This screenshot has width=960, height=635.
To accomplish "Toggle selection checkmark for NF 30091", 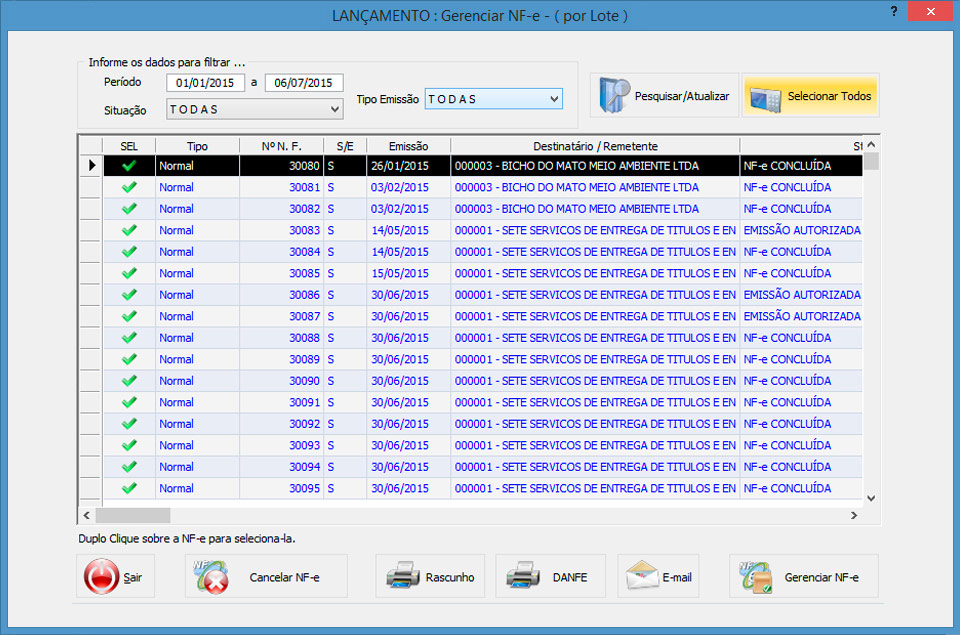I will pyautogui.click(x=129, y=402).
